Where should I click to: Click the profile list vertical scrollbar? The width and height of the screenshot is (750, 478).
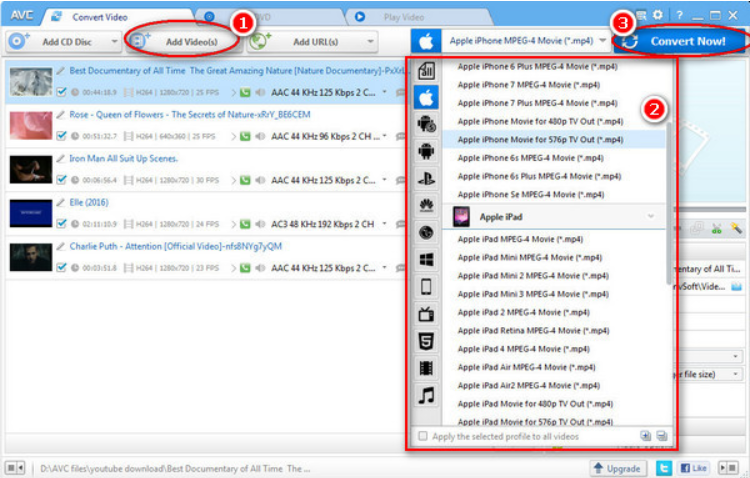point(667,200)
